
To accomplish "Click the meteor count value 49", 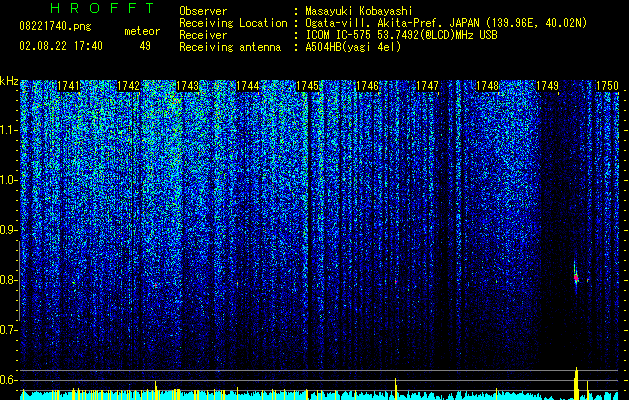I will click(x=145, y=46).
